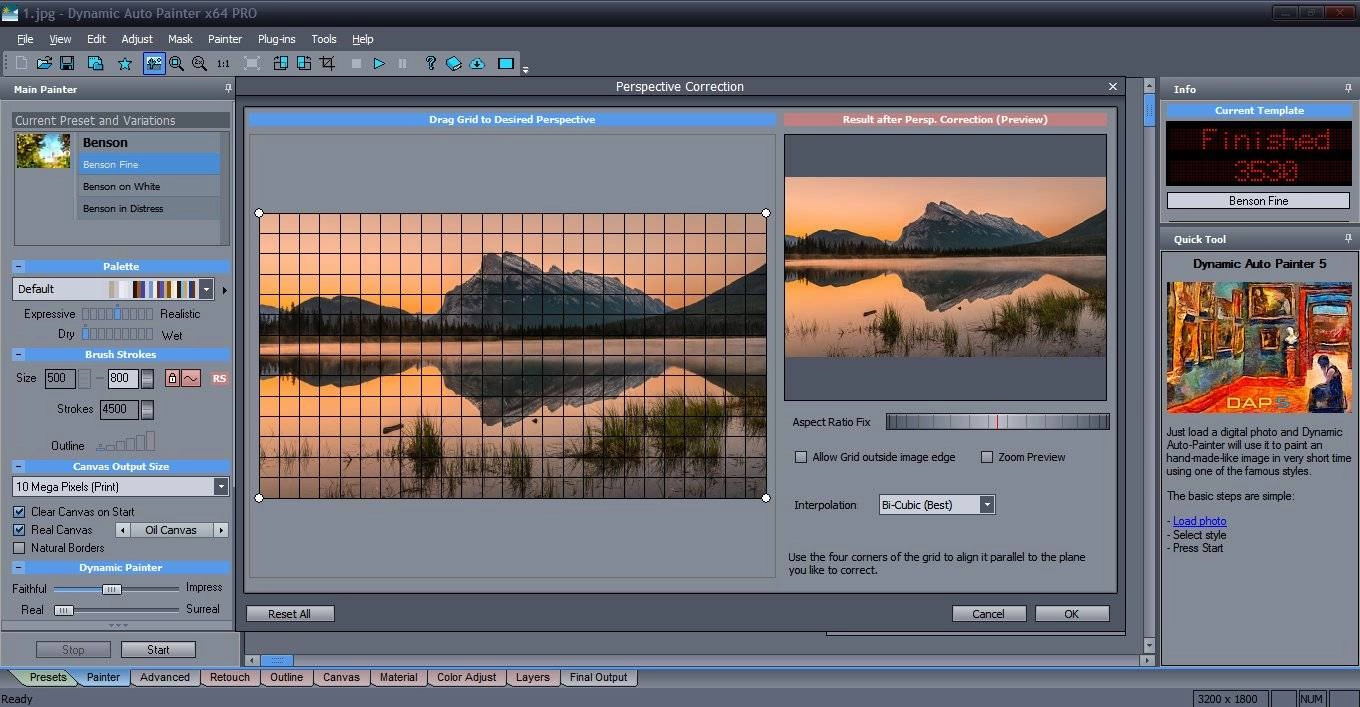
Task: Open the toolbar overflow options arrow
Action: tap(526, 69)
